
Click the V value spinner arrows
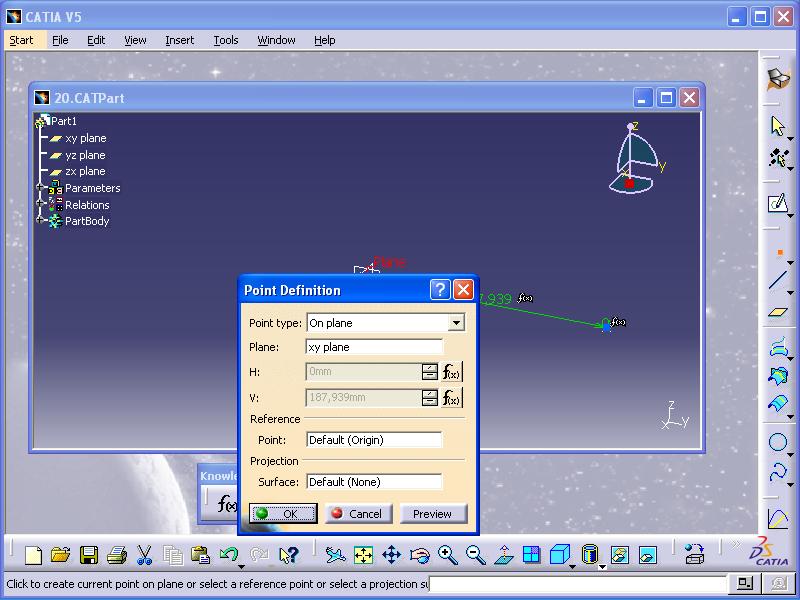[x=430, y=398]
